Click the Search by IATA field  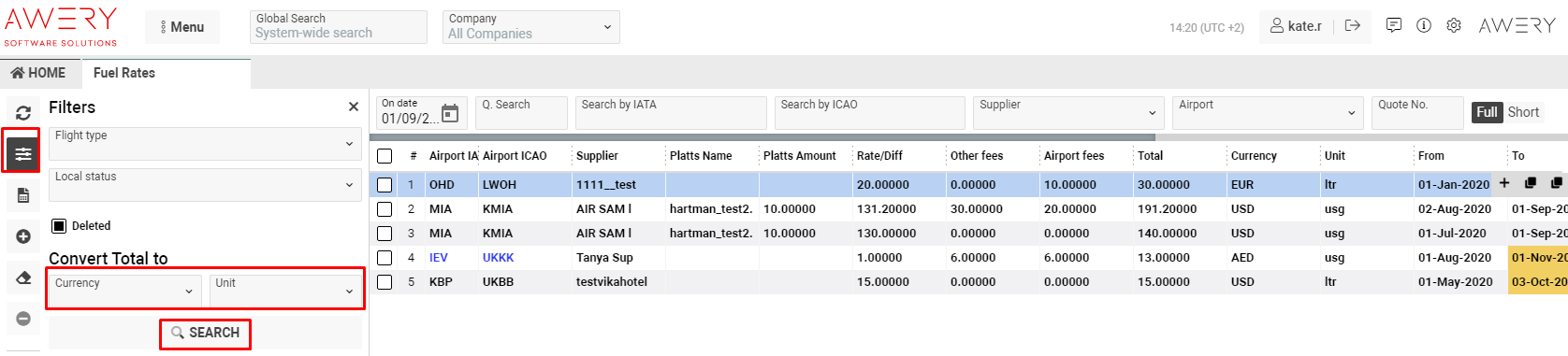point(670,113)
